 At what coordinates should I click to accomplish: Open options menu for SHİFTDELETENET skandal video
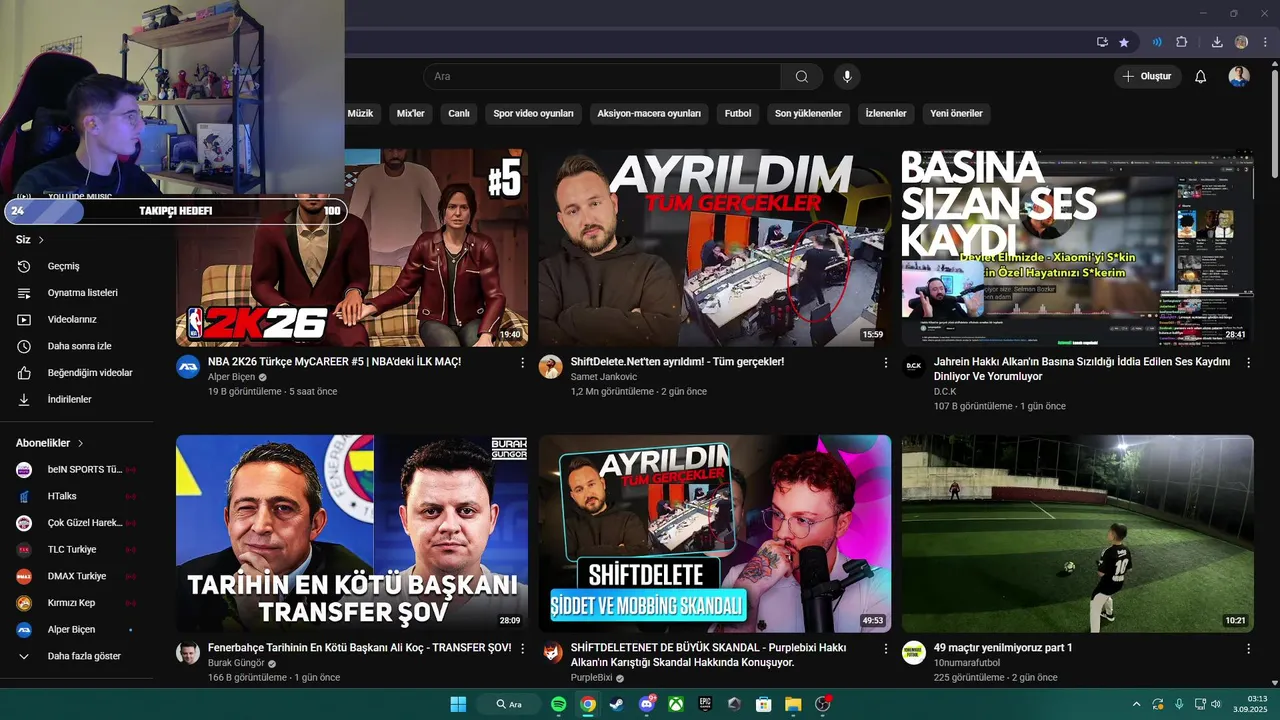pyautogui.click(x=885, y=649)
